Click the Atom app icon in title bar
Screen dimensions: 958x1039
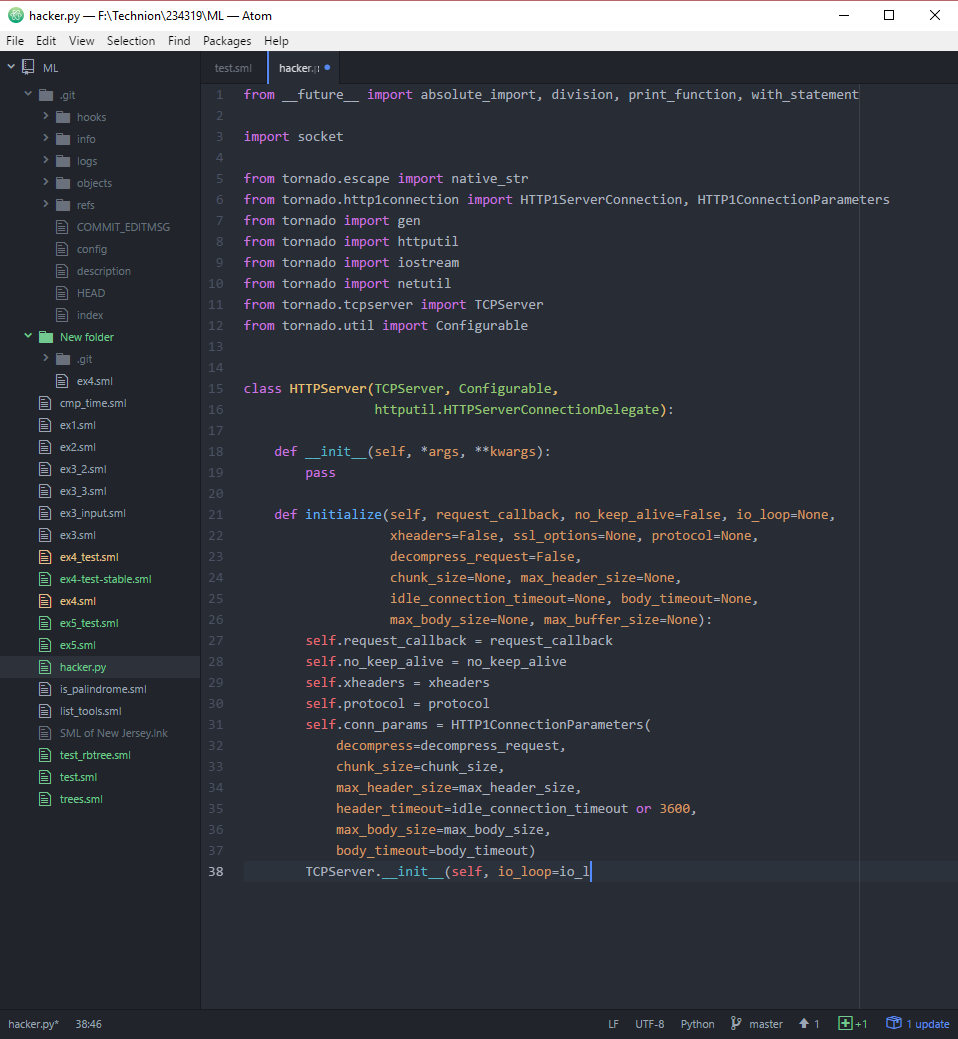pyautogui.click(x=15, y=15)
